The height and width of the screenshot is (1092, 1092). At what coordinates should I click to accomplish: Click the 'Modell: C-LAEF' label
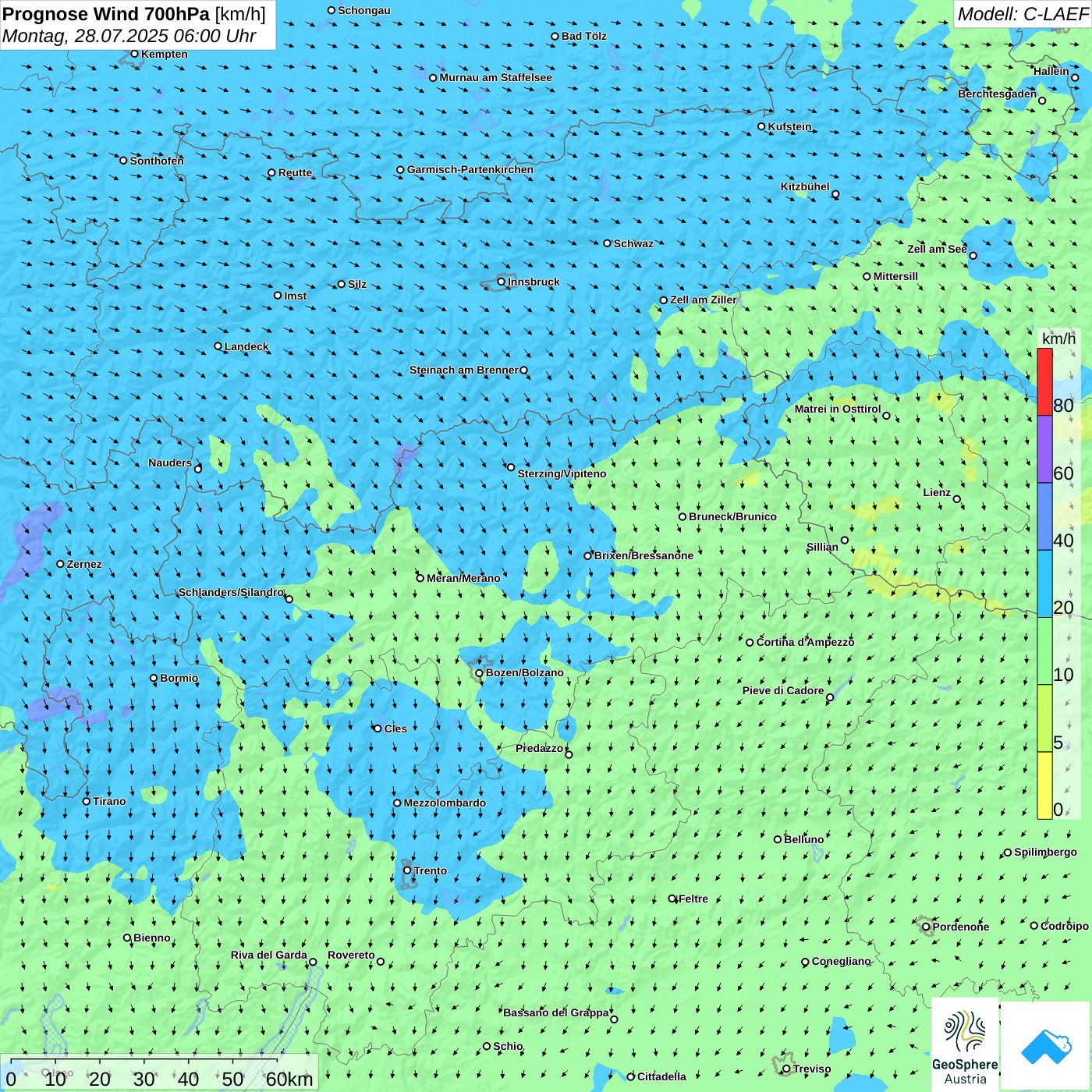click(1023, 14)
